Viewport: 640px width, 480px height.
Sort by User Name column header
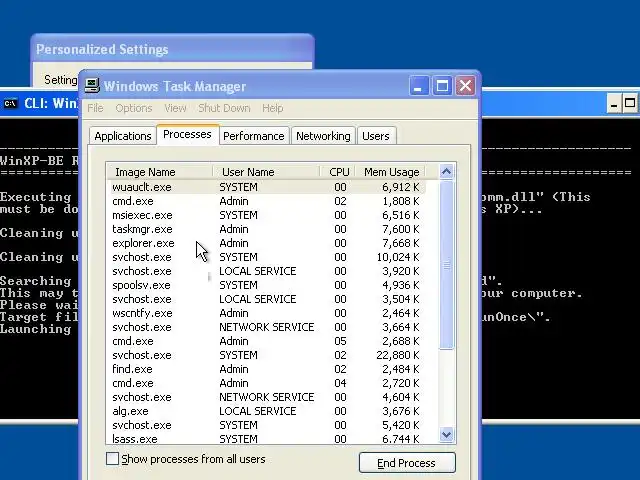[266, 172]
